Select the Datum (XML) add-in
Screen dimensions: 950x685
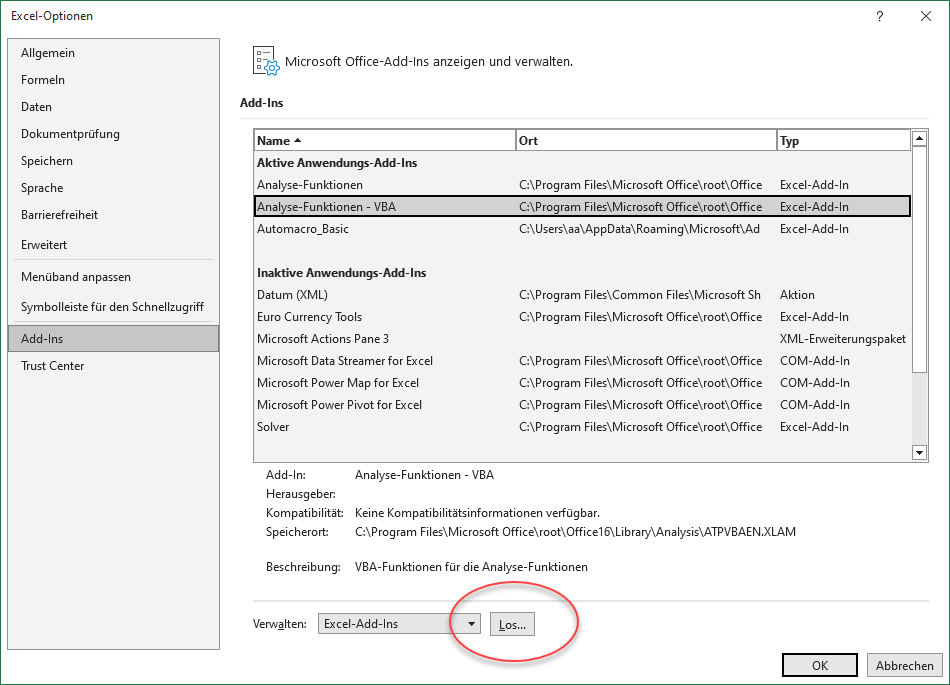click(x=582, y=295)
